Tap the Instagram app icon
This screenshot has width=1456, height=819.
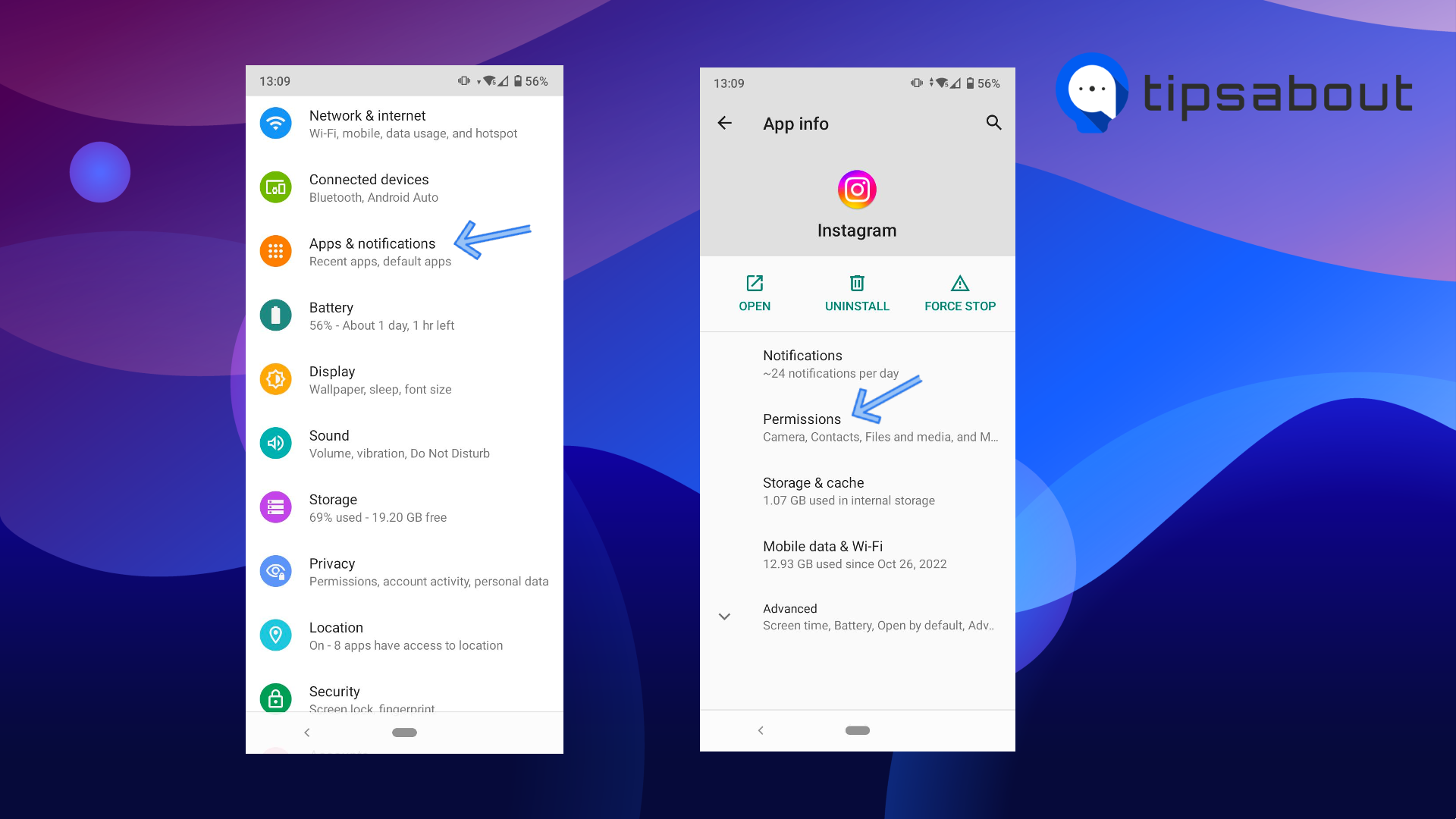pos(856,189)
